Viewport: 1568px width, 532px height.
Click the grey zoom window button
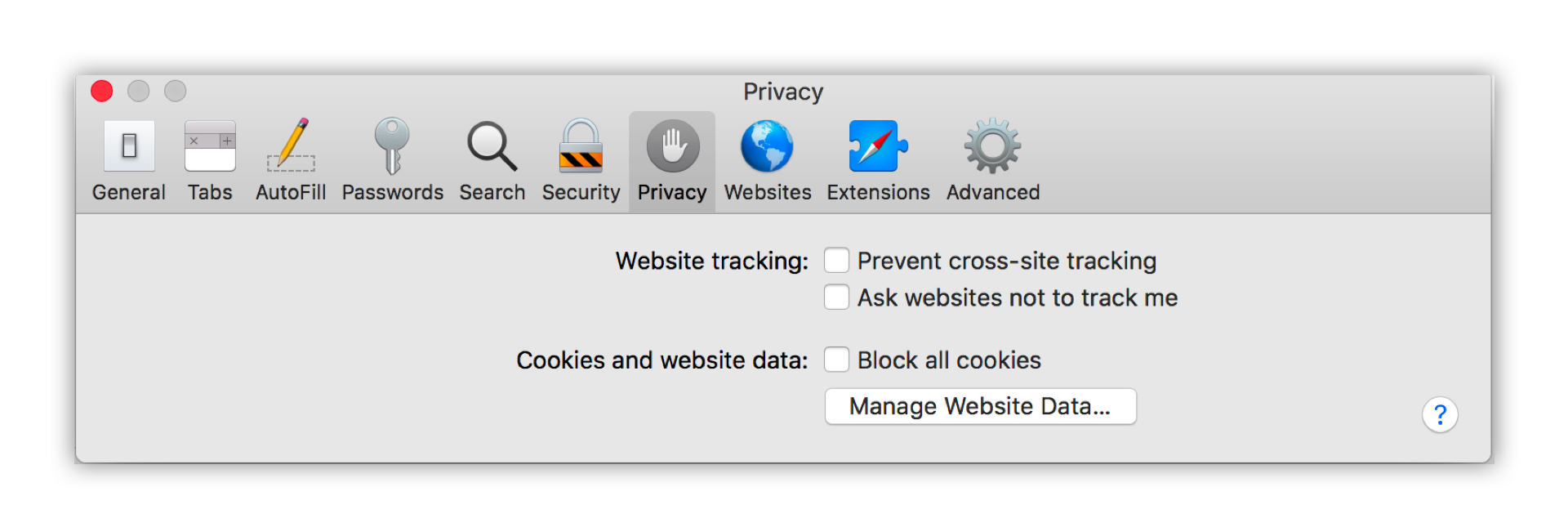click(x=176, y=91)
